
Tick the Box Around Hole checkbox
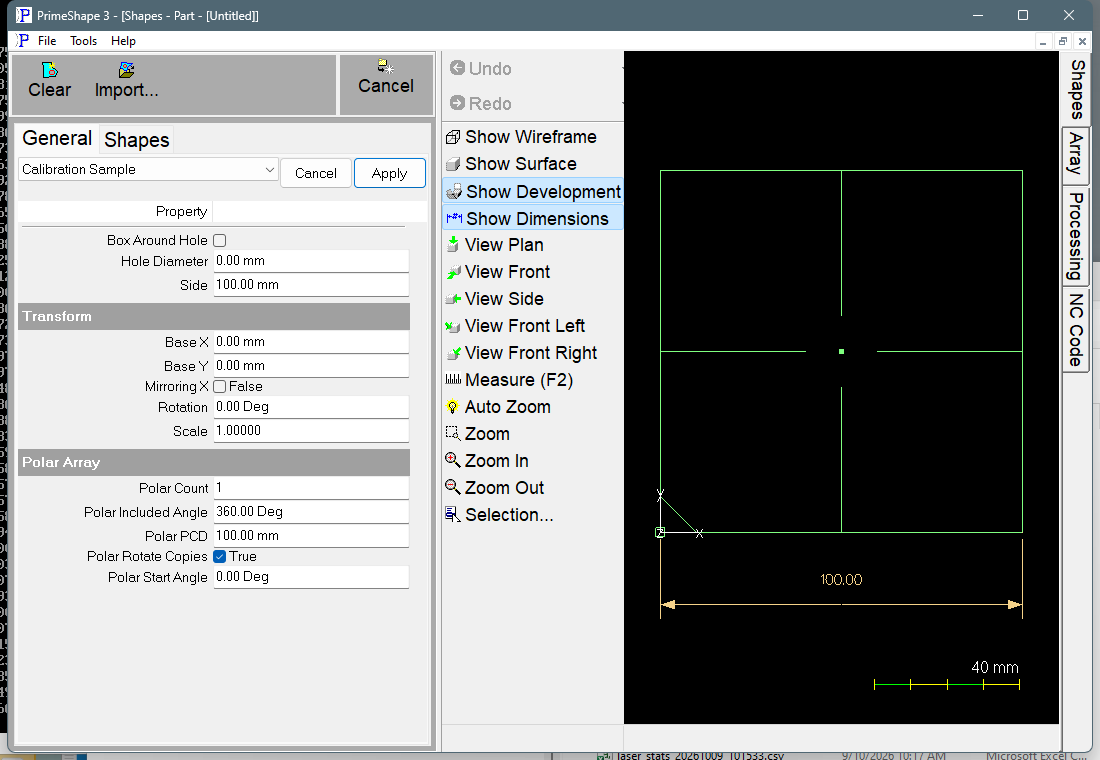[220, 241]
